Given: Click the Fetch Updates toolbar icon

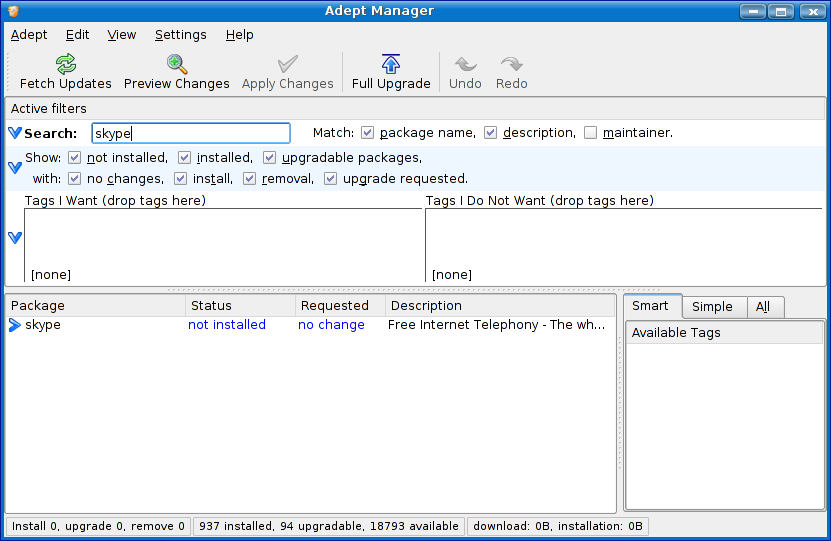Looking at the screenshot, I should coord(66,65).
